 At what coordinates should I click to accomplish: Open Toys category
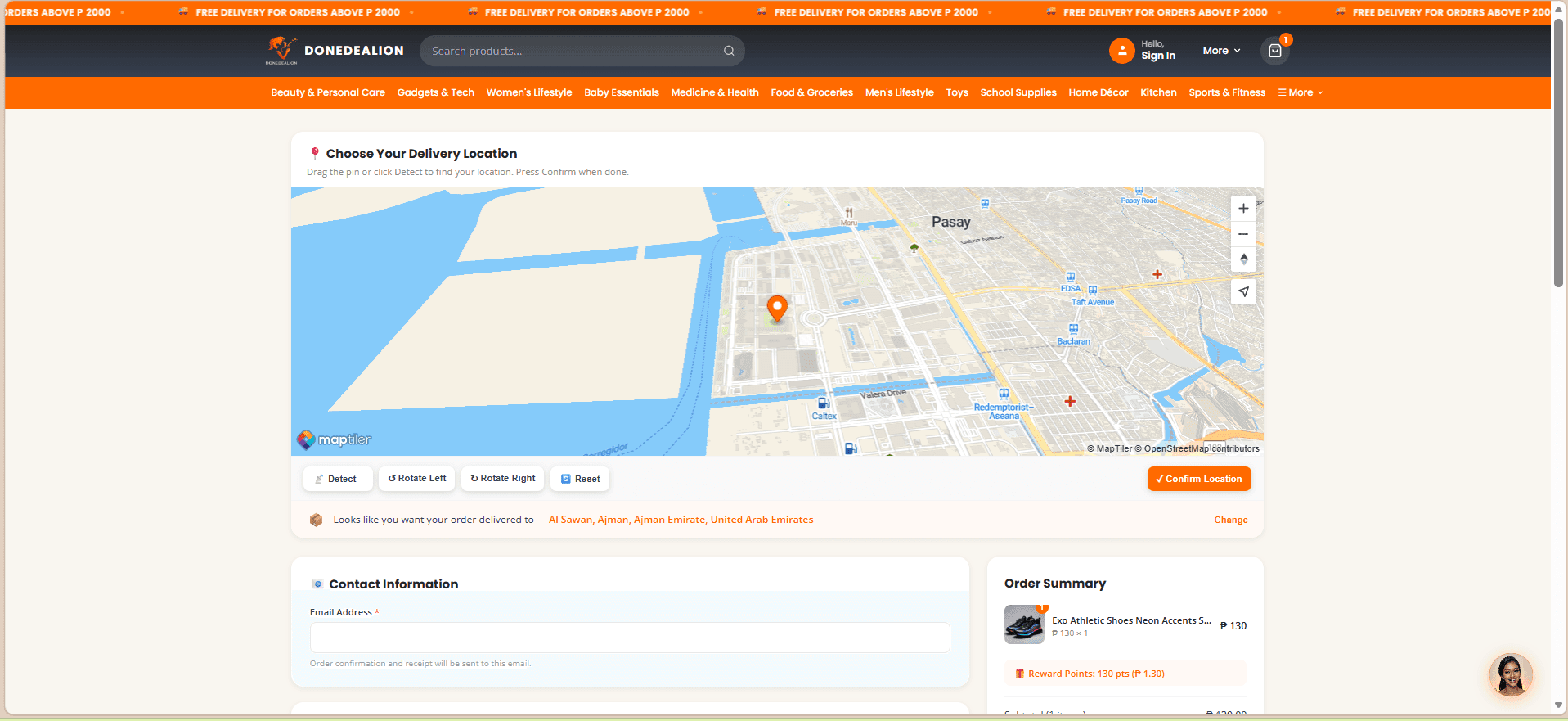pos(957,92)
